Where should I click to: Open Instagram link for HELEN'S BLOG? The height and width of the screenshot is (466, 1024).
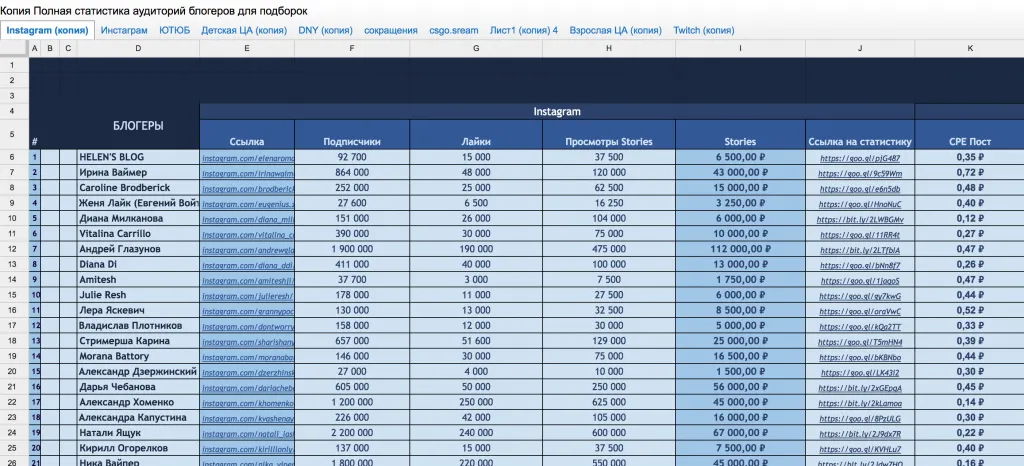coord(248,158)
